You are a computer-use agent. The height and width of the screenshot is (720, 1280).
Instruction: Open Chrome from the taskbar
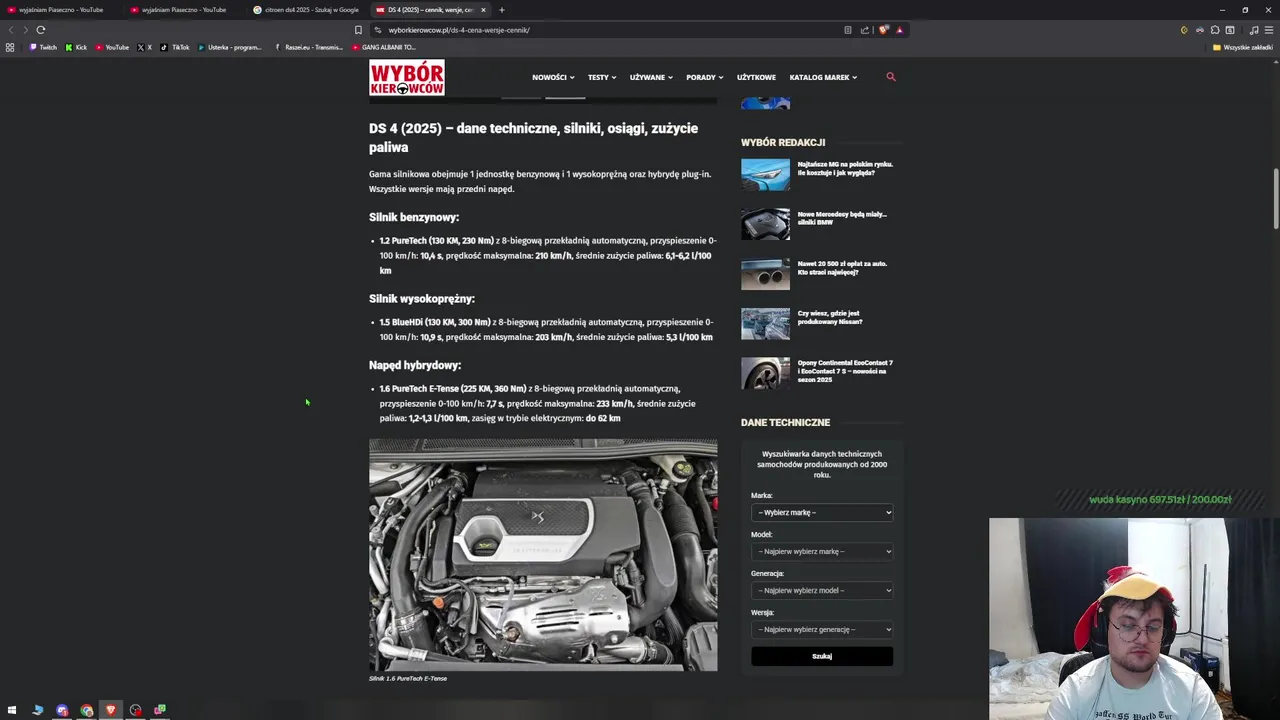(86, 710)
